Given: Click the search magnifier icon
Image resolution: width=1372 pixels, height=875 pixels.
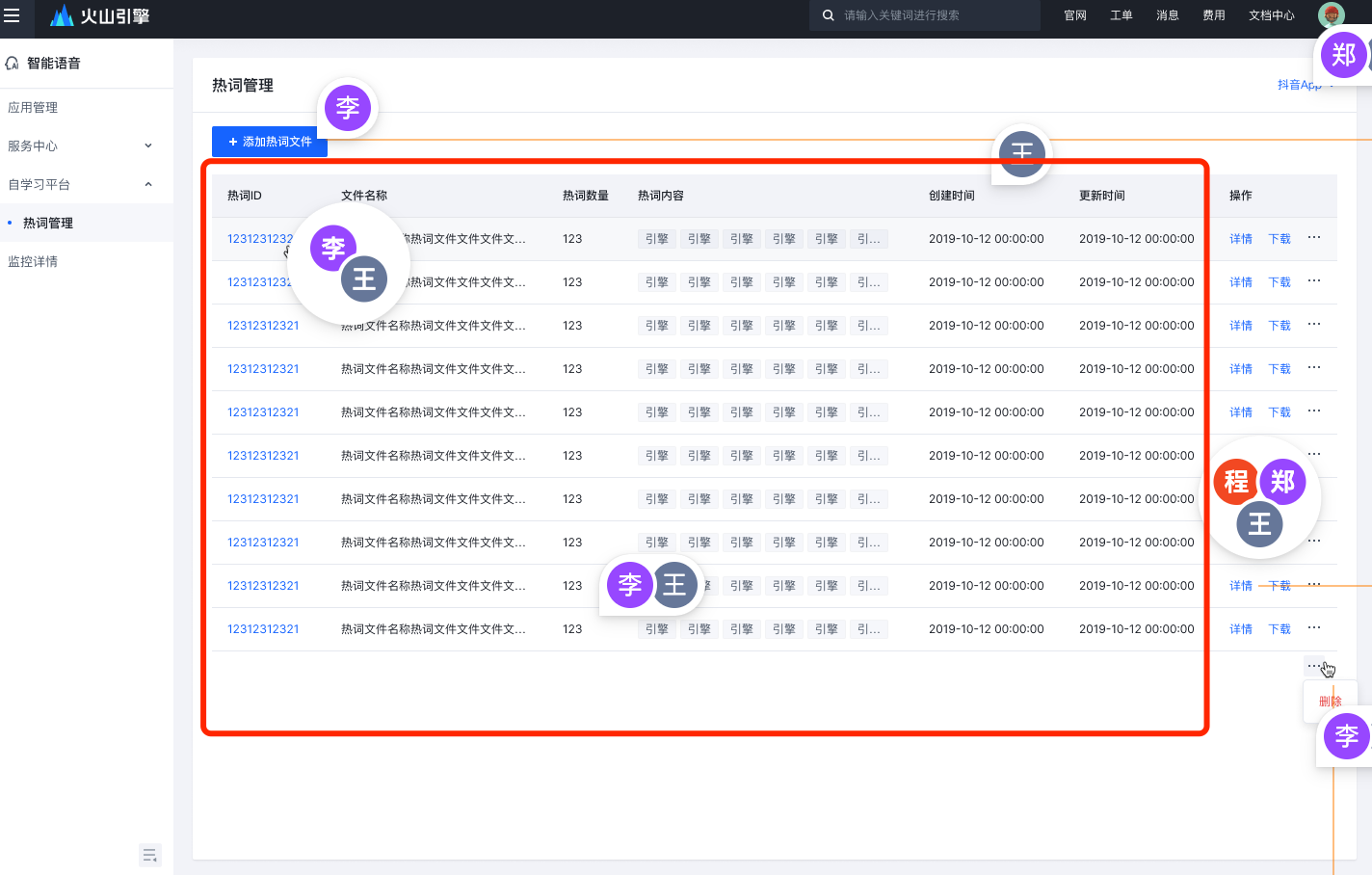Looking at the screenshot, I should [828, 15].
